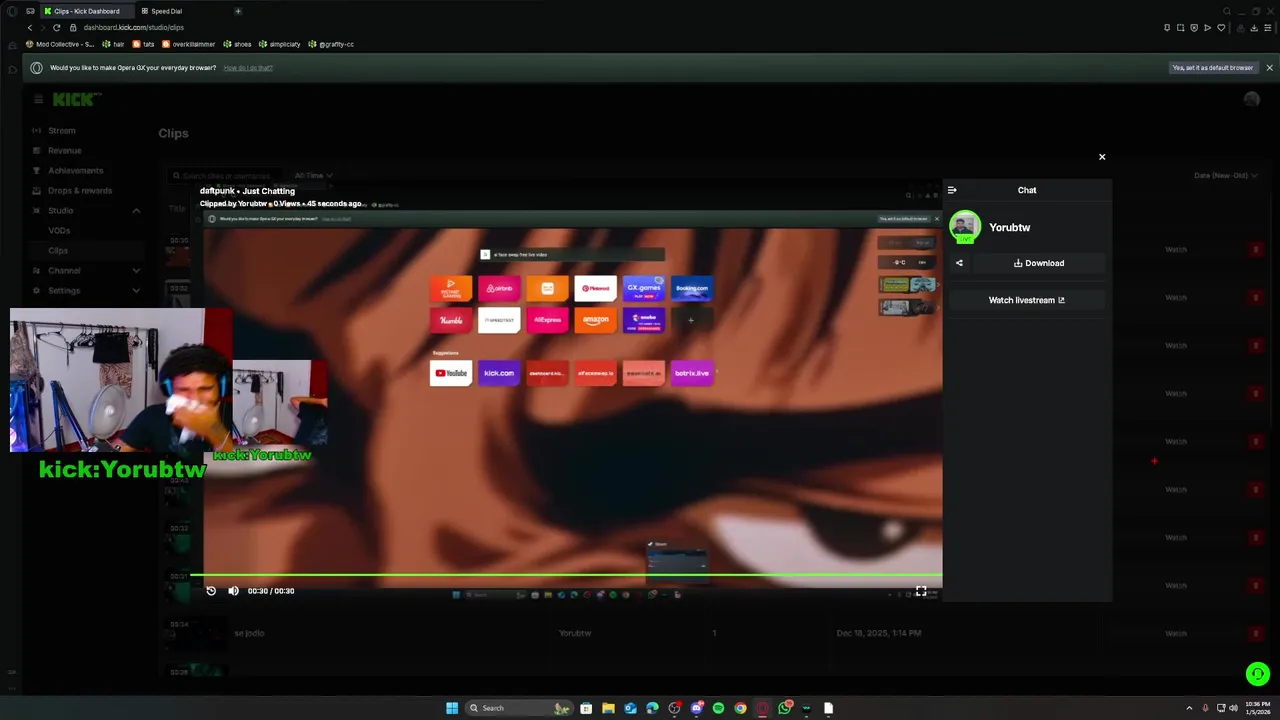1280x720 pixels.
Task: Open the shoes bookmark
Action: 237,44
